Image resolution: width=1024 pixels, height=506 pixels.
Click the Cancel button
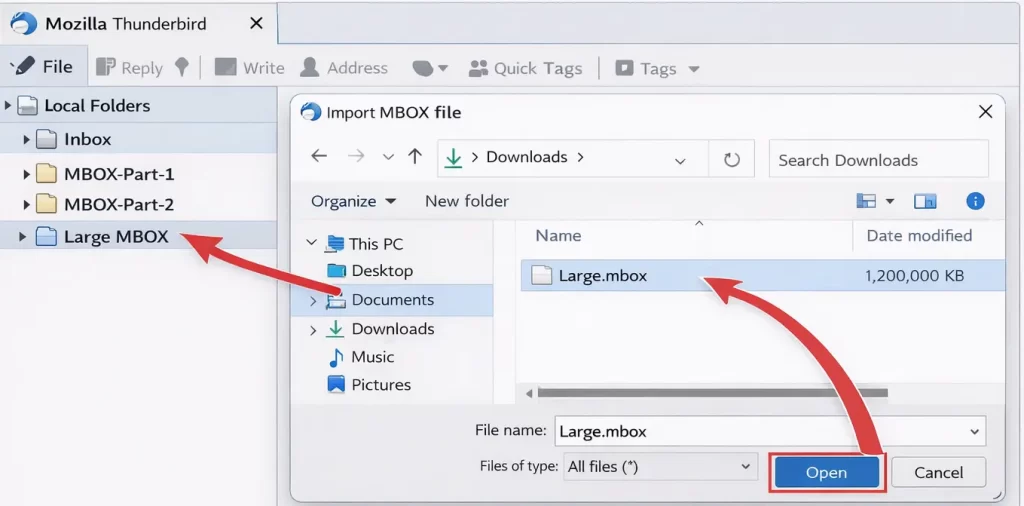point(938,473)
